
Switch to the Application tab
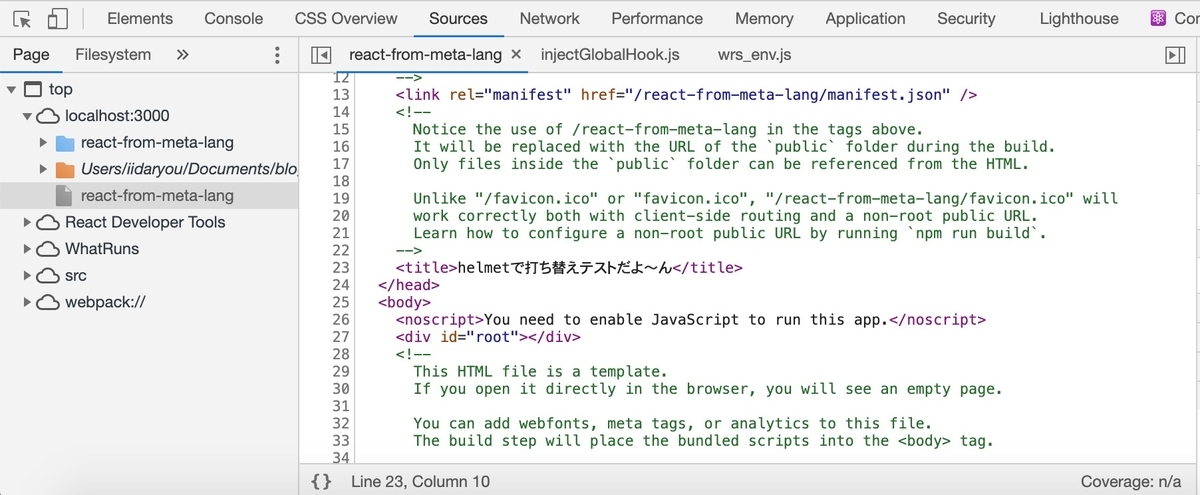tap(865, 18)
